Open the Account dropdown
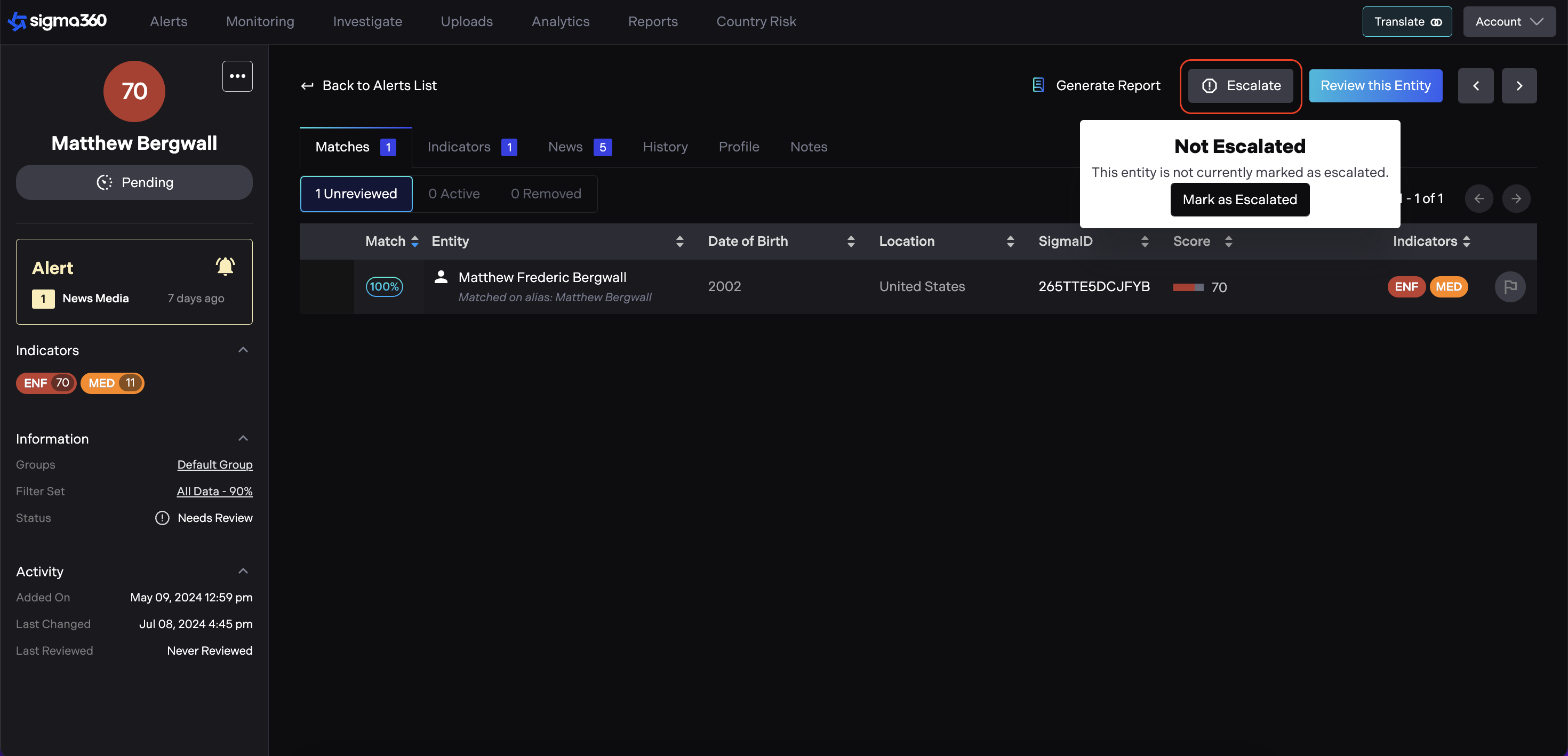Image resolution: width=1568 pixels, height=756 pixels. click(1509, 22)
